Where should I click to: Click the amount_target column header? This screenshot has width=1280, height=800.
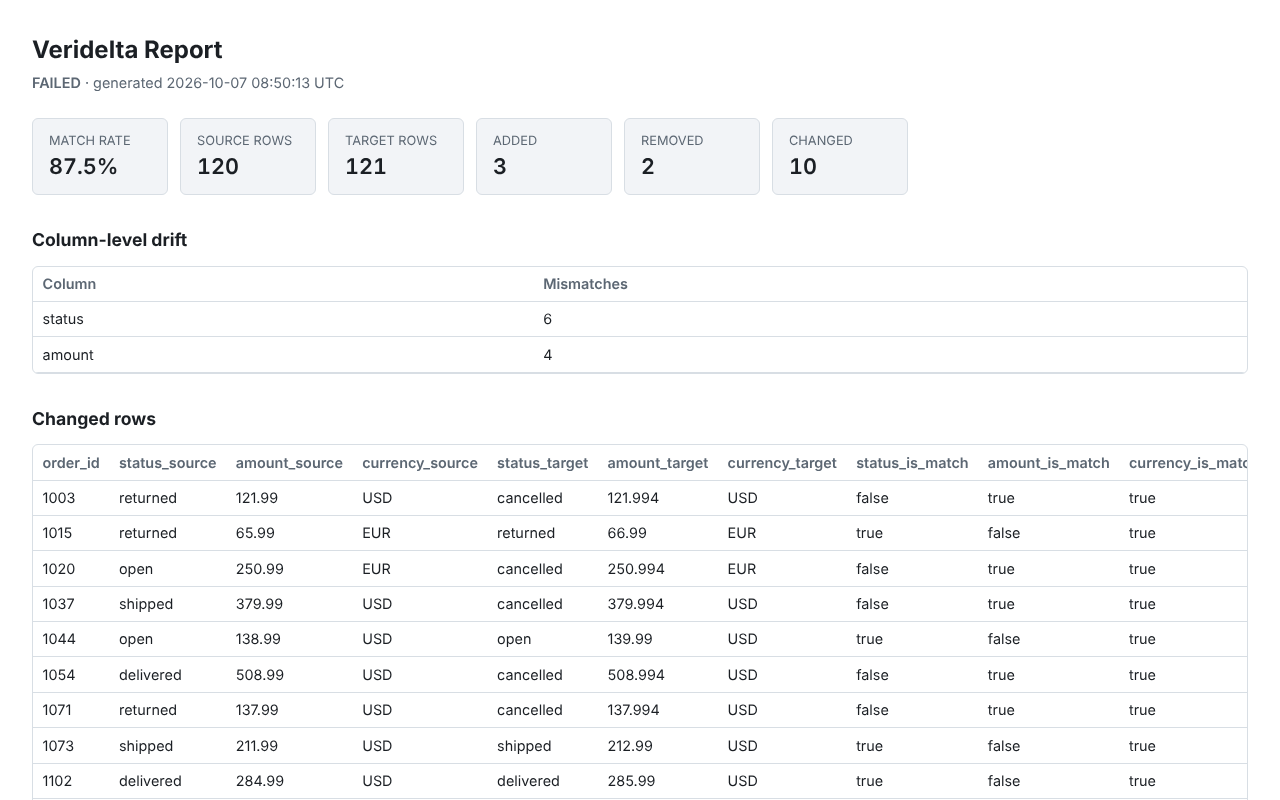(x=658, y=463)
